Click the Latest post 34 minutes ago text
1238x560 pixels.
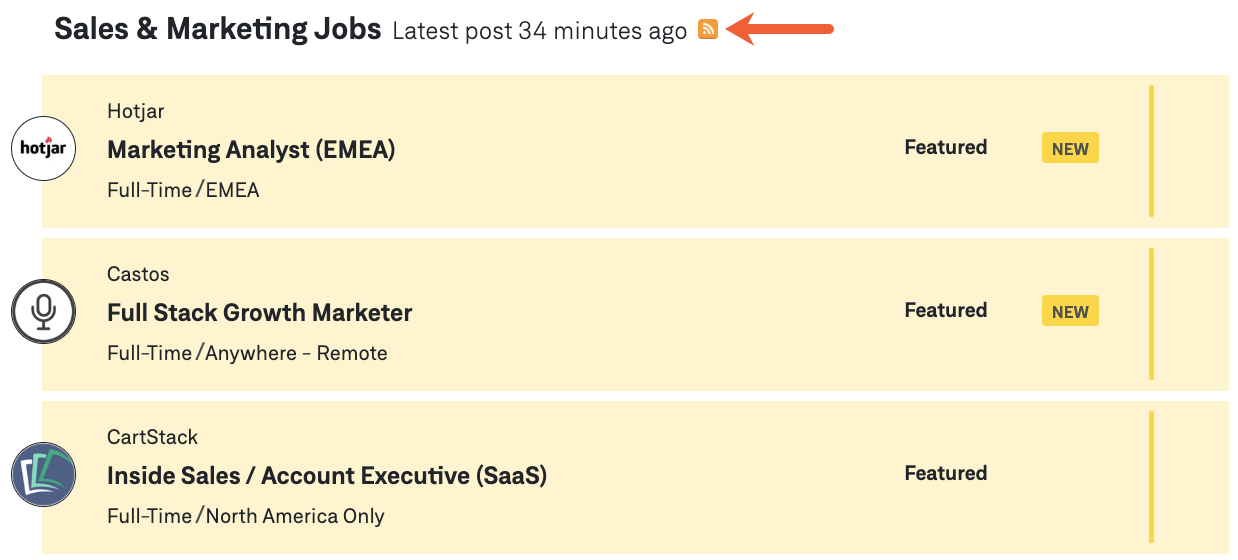tap(539, 31)
